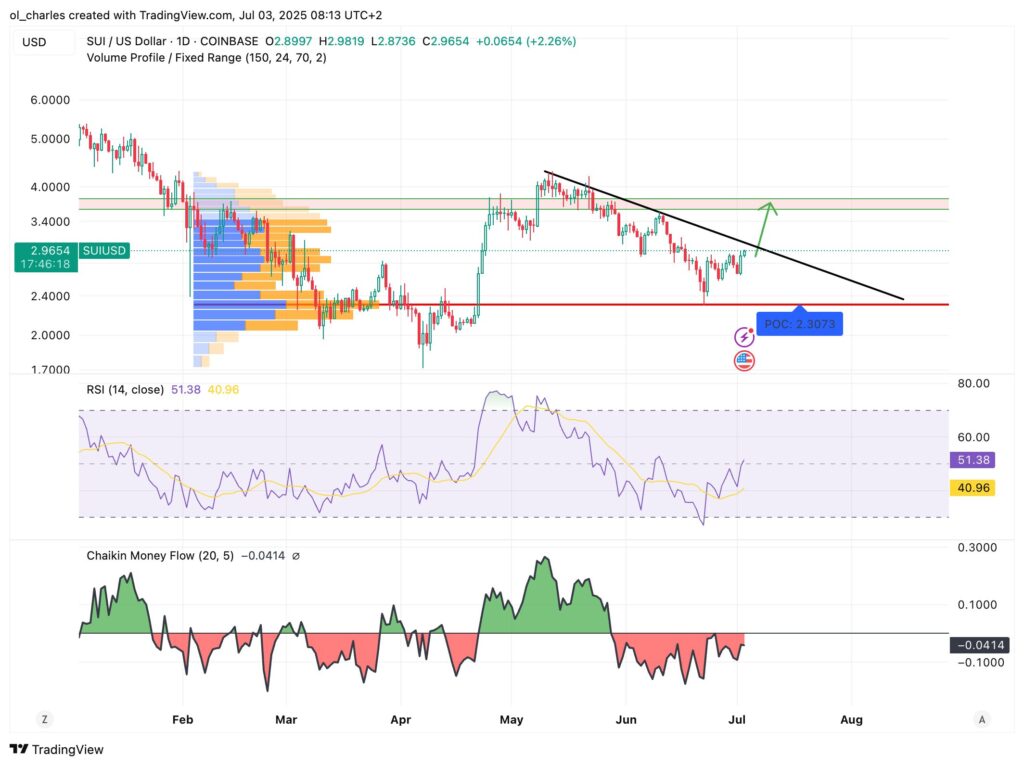Click the red horizontal support line

tap(600, 304)
